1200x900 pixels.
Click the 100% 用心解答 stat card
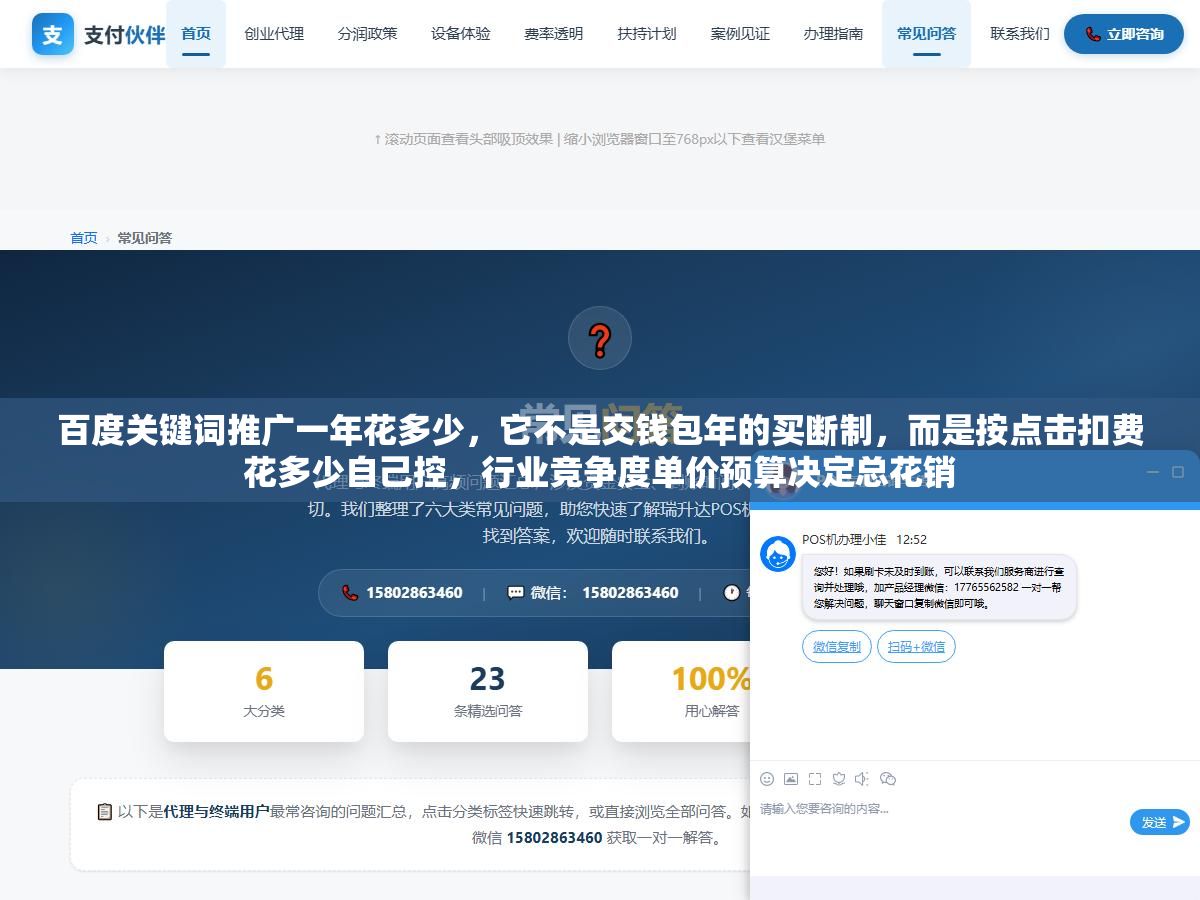click(x=682, y=691)
